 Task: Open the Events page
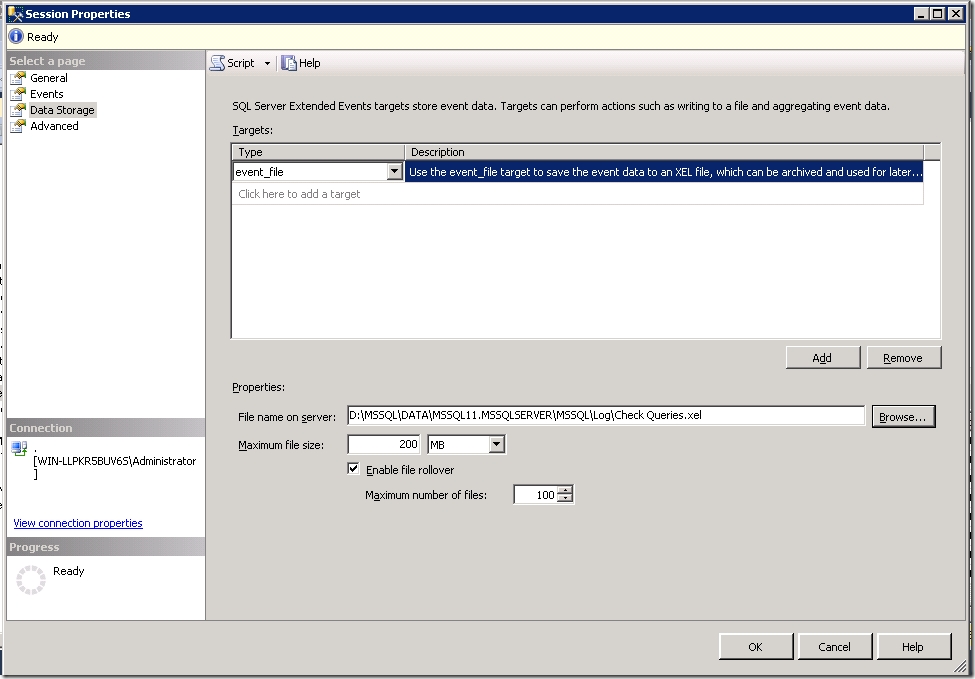click(47, 94)
